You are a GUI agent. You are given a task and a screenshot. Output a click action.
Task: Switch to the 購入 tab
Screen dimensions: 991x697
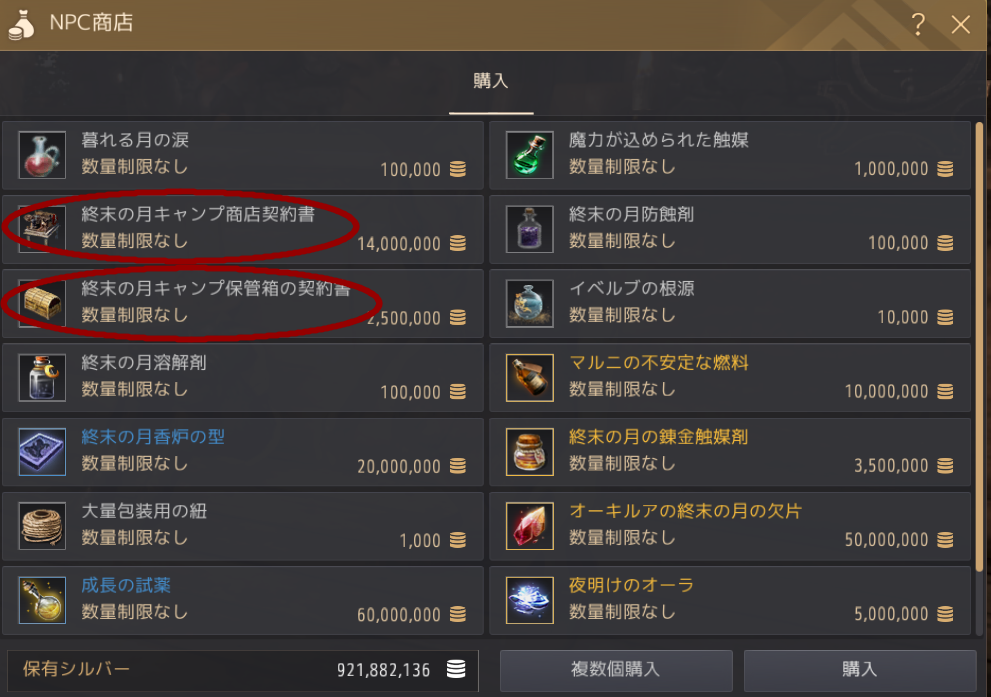491,81
